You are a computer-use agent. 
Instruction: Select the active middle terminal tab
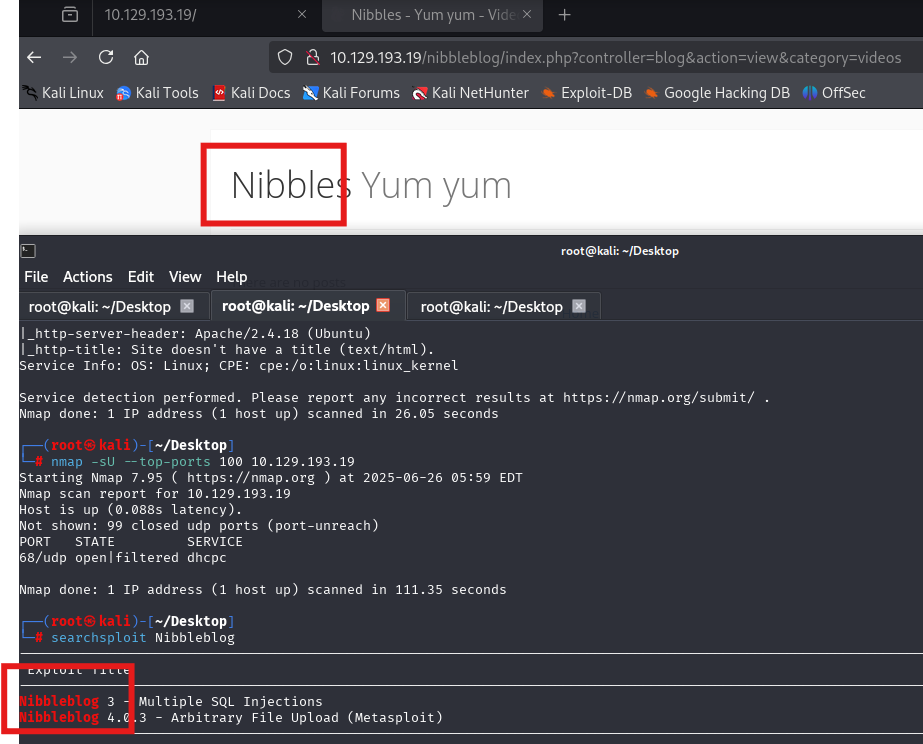(296, 306)
